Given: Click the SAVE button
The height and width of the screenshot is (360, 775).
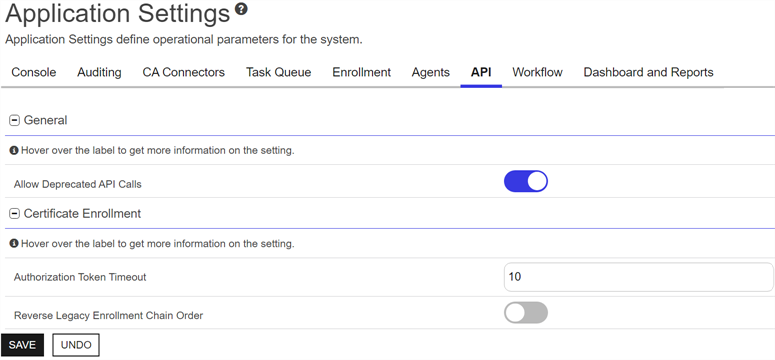Looking at the screenshot, I should coord(22,345).
